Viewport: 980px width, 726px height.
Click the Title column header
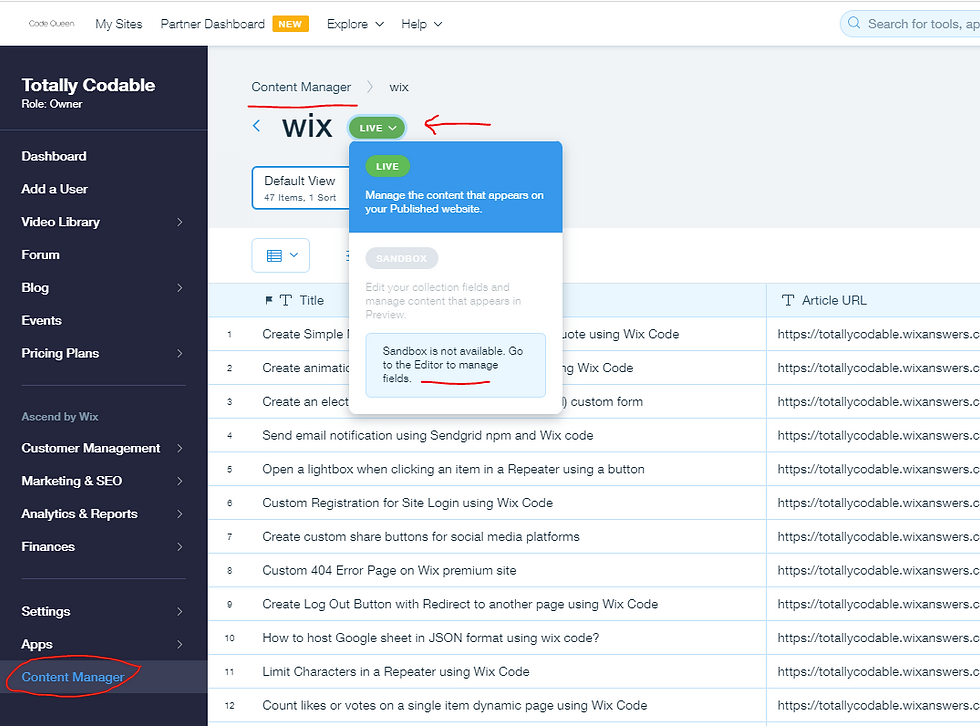click(488, 301)
